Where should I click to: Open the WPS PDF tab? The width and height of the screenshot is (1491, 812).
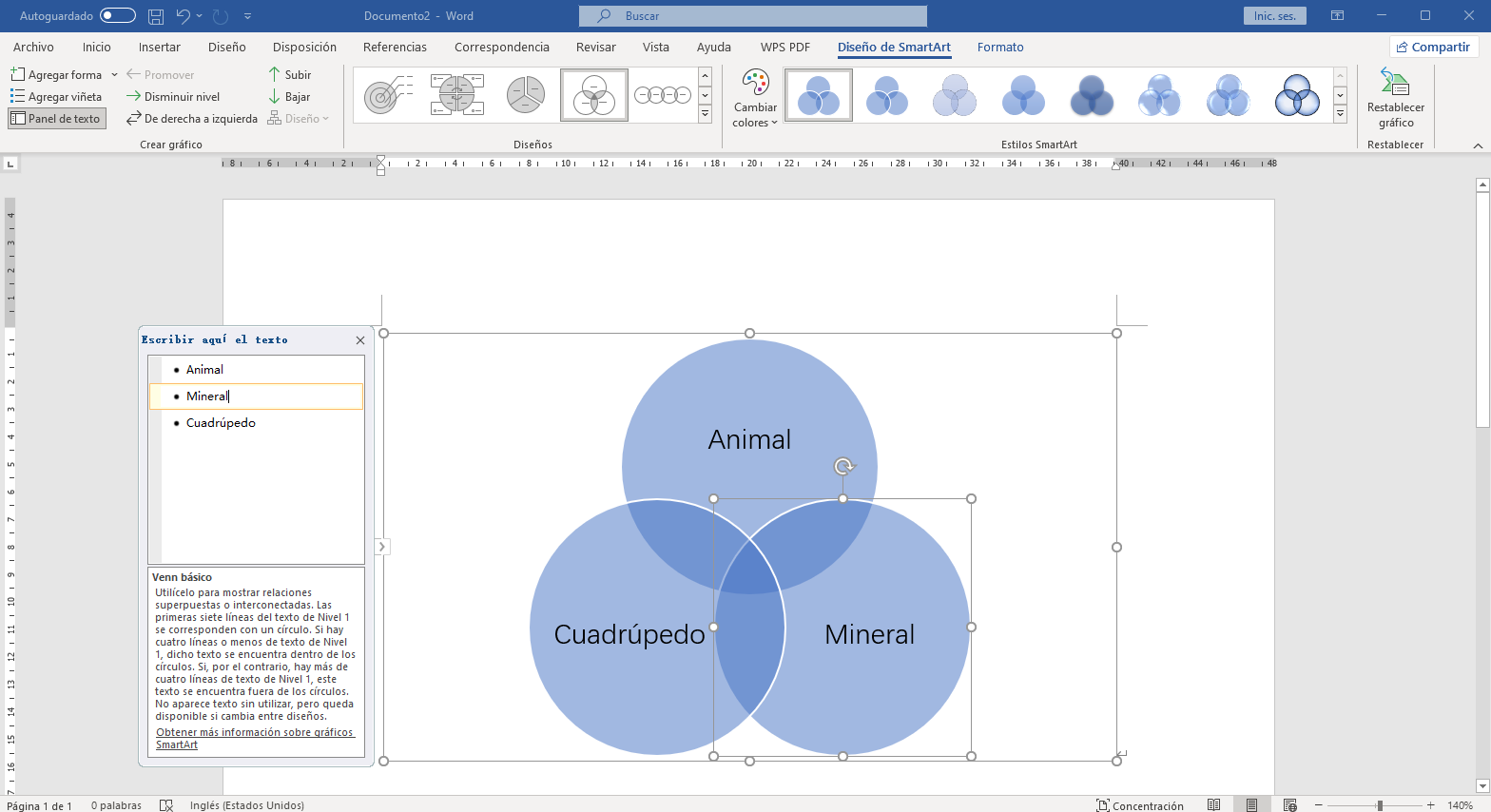[785, 47]
